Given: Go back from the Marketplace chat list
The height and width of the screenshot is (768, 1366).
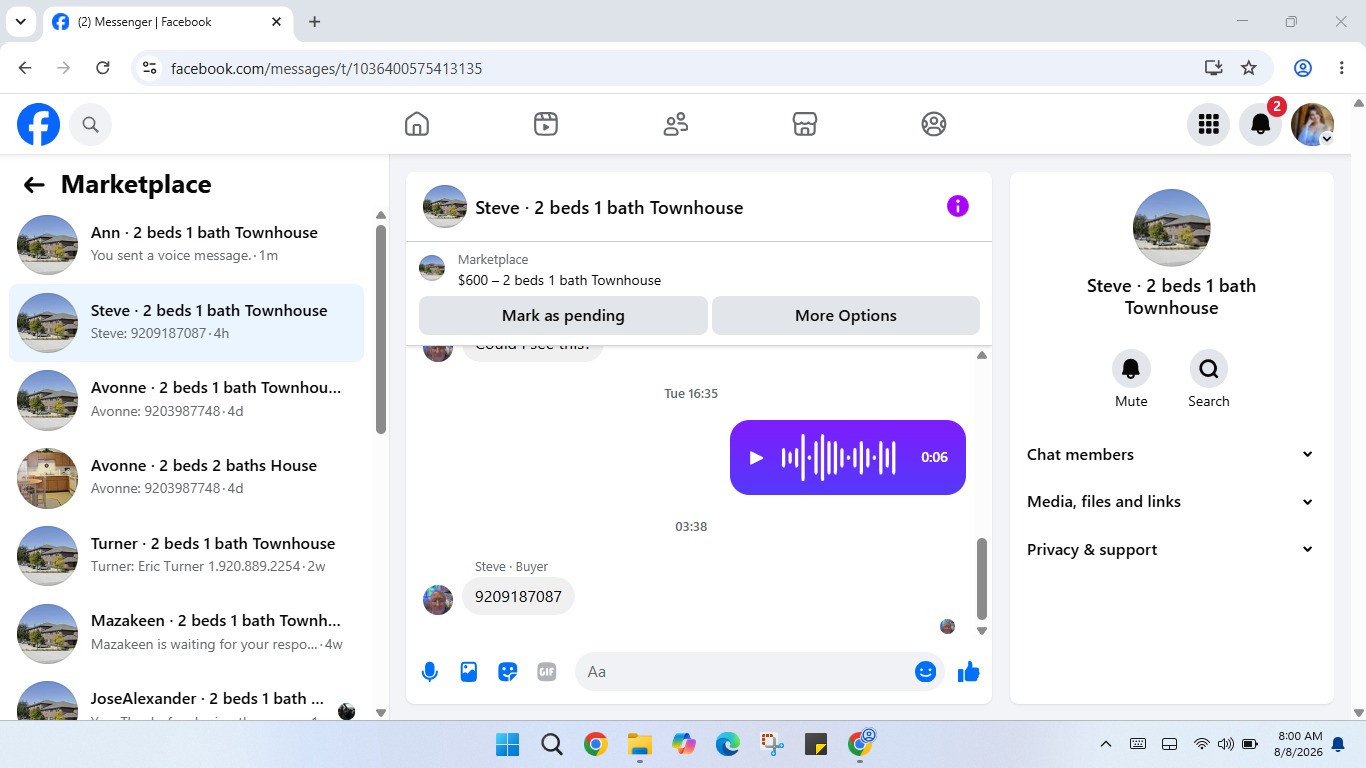Looking at the screenshot, I should (x=34, y=184).
